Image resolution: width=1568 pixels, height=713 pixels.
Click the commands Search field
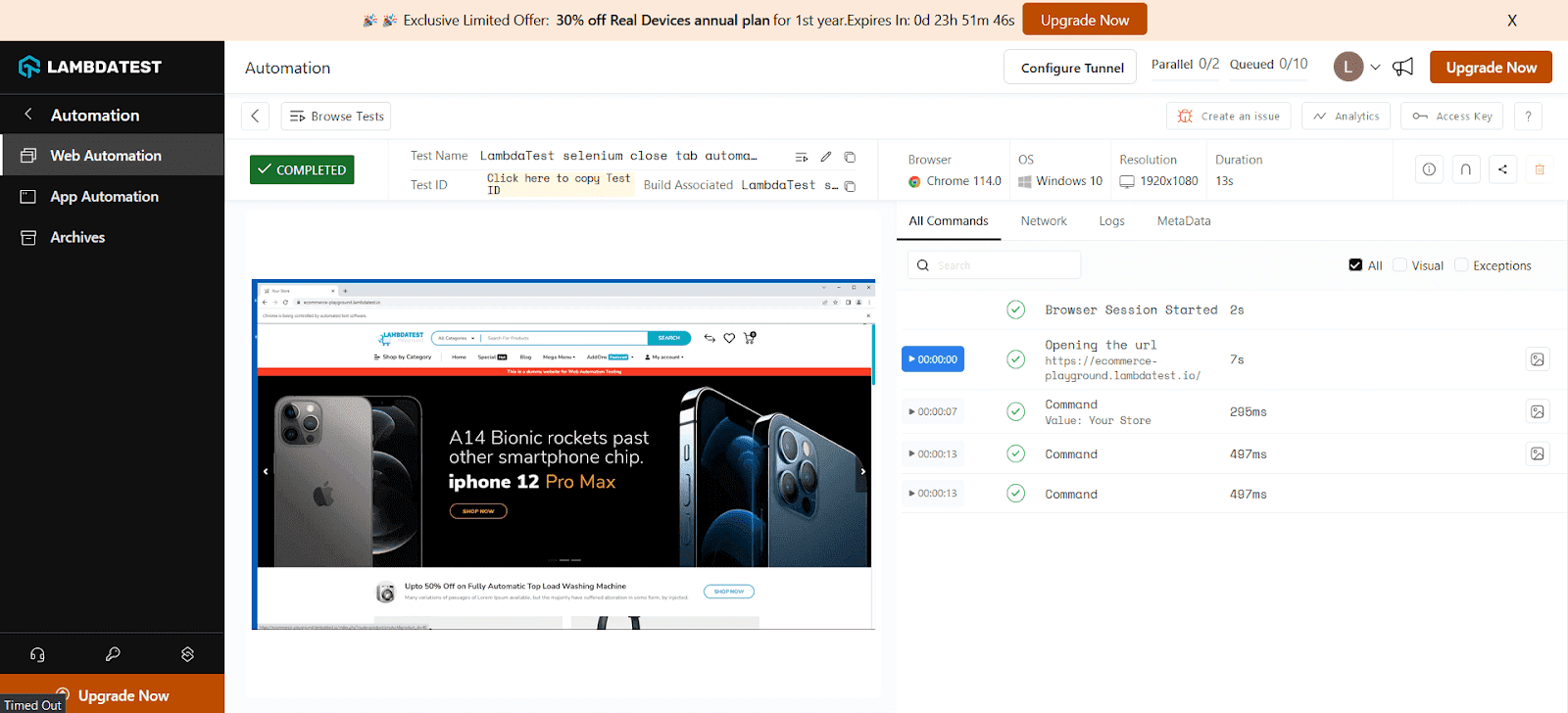coord(995,264)
